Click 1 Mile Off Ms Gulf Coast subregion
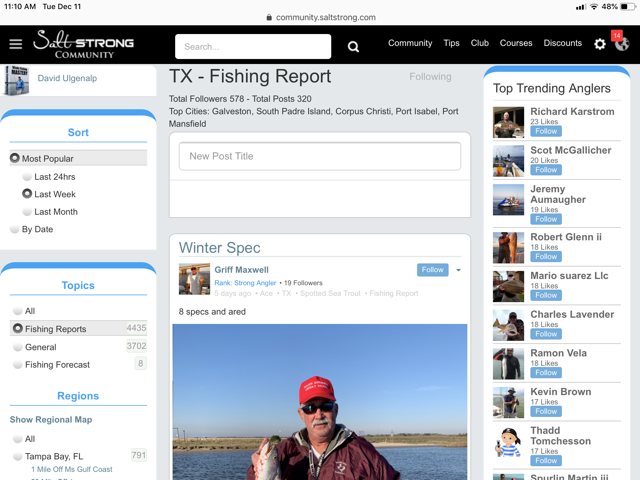Viewport: 640px width, 480px height. coord(72,469)
